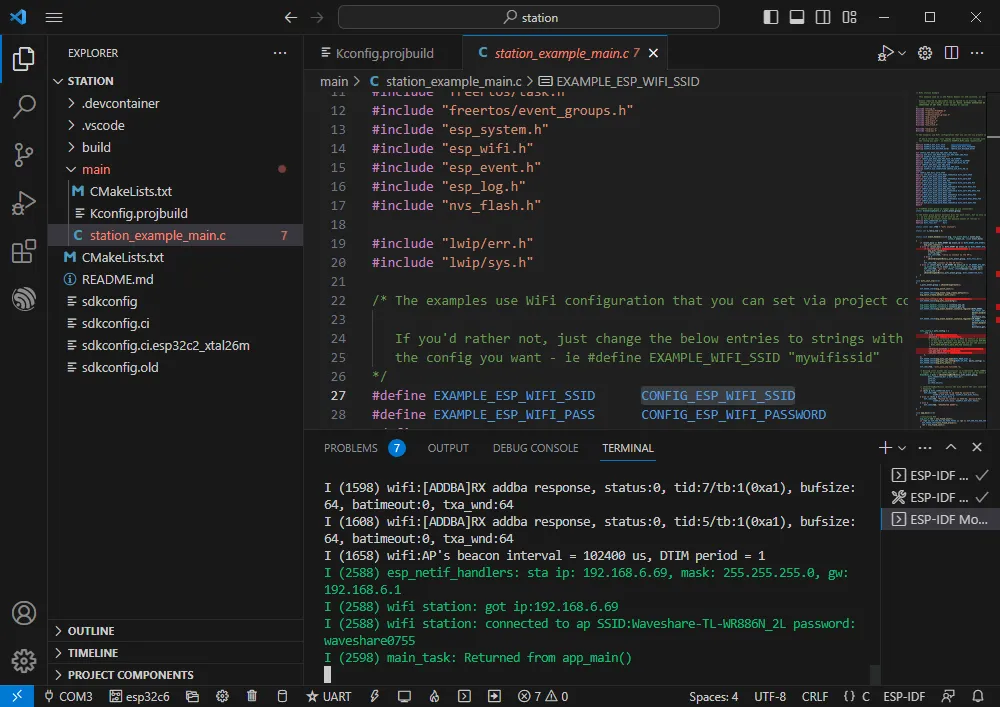Toggle secondary side bar layout button

pos(823,17)
